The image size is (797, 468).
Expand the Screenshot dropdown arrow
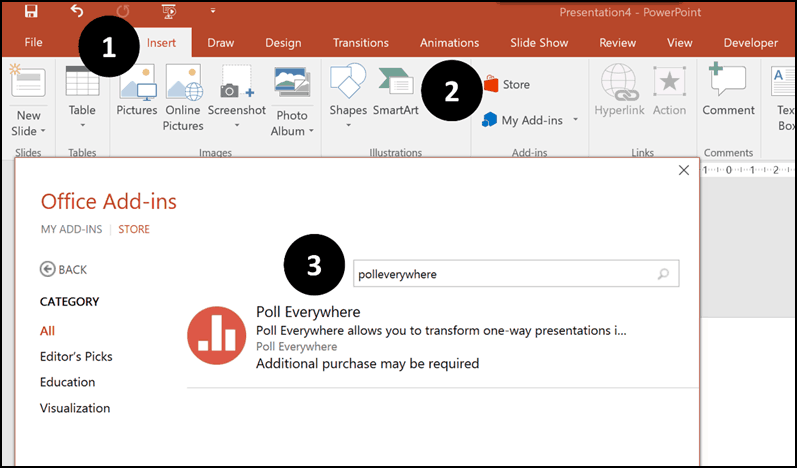coord(237,126)
